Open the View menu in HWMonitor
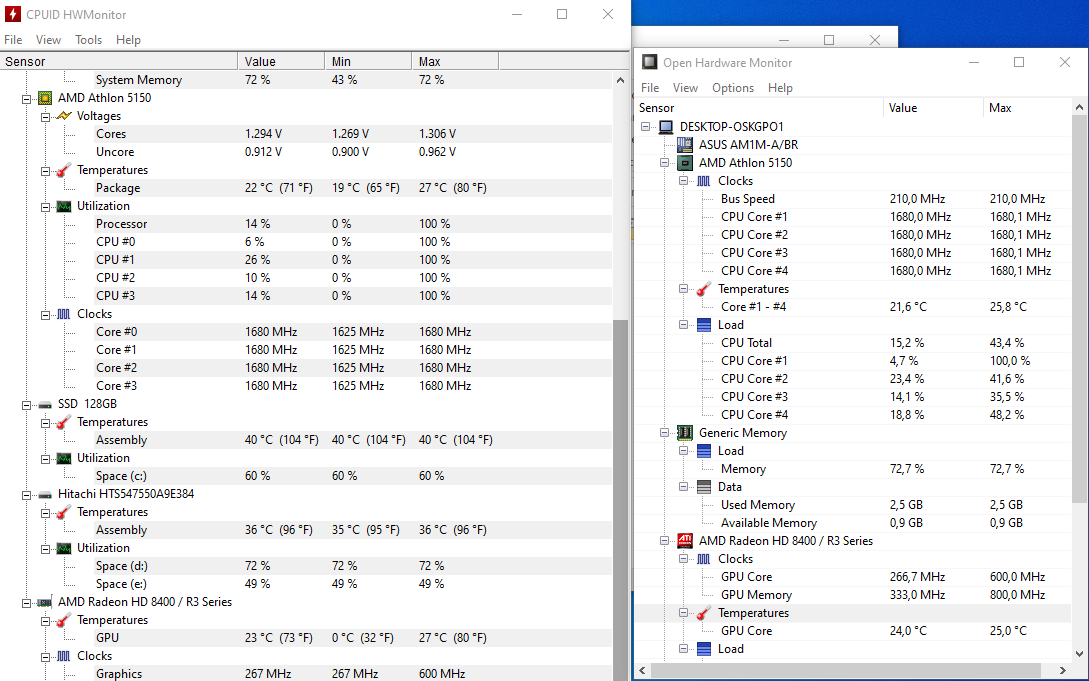 pyautogui.click(x=49, y=40)
